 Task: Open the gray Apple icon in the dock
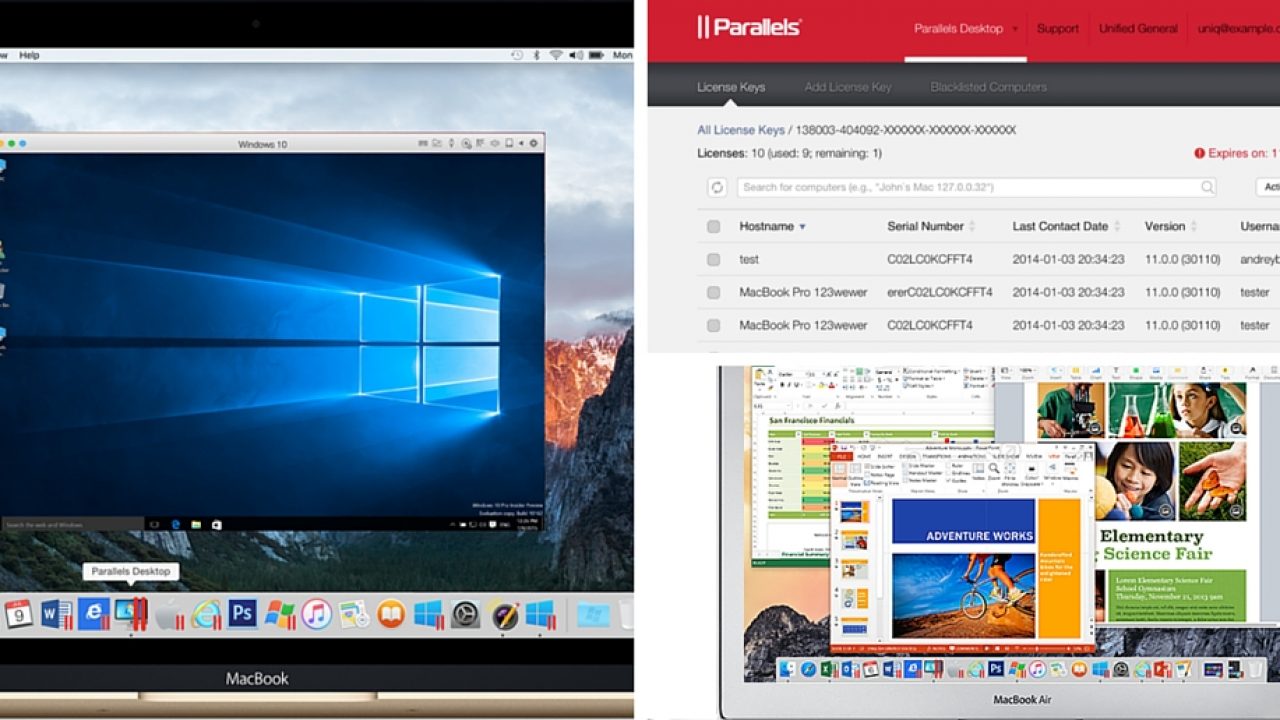[x=168, y=613]
